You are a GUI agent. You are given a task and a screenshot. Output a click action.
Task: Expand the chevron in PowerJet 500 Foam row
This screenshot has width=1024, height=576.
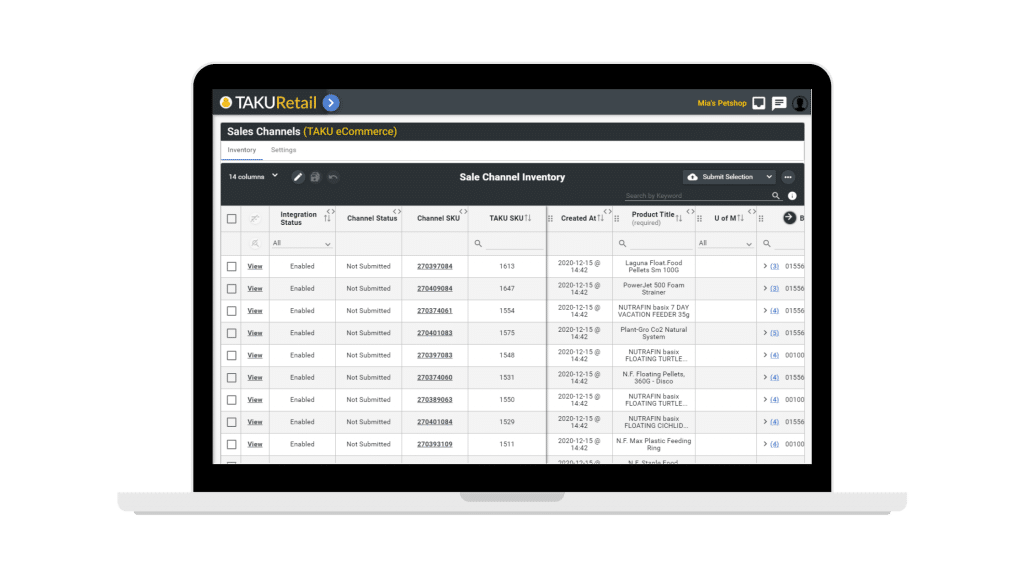[765, 289]
